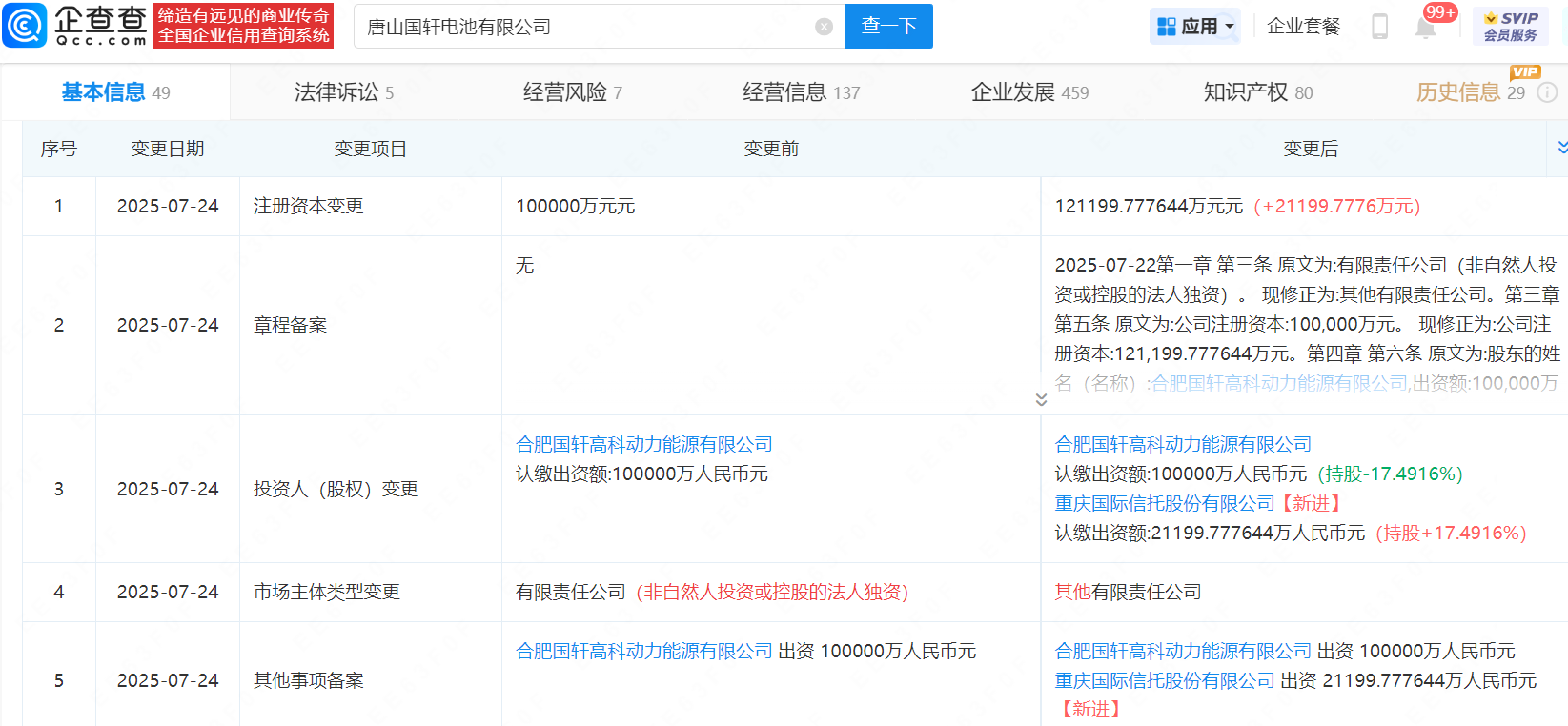Switch to the 法律诉讼 tab
The height and width of the screenshot is (726, 1568).
pos(344,92)
